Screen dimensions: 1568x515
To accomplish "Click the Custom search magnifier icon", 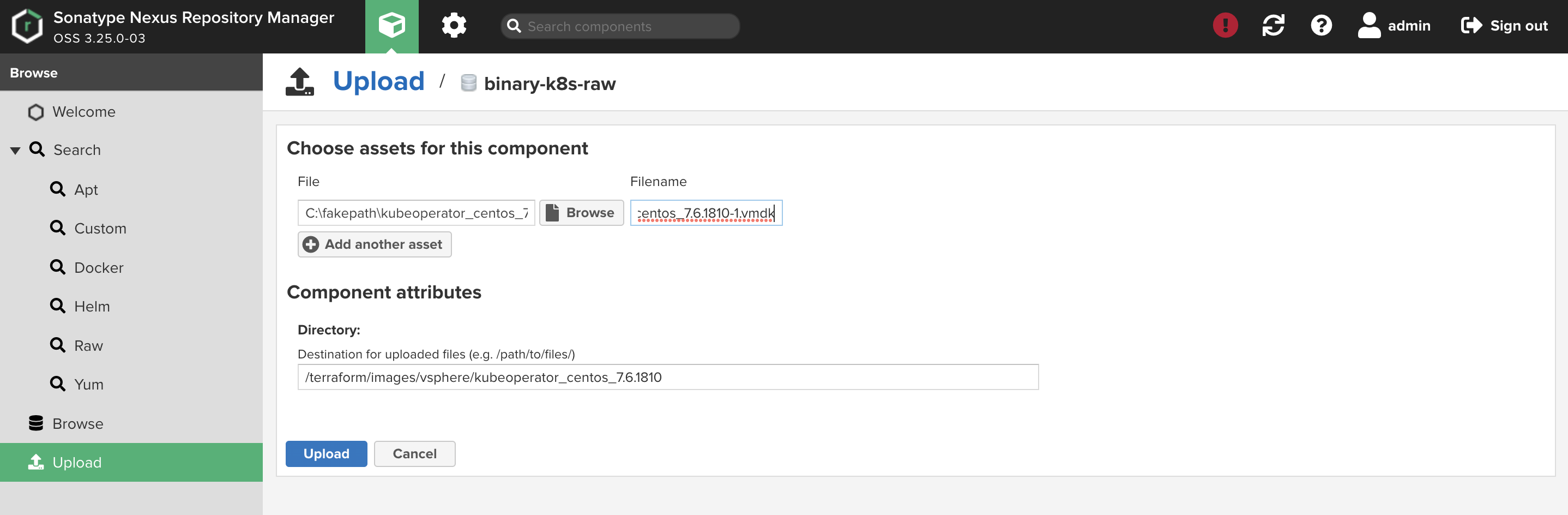I will (x=58, y=228).
